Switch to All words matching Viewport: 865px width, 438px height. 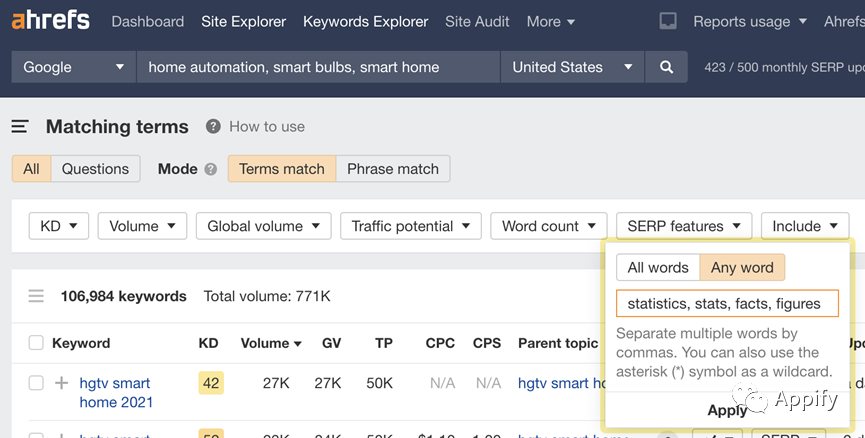click(658, 268)
